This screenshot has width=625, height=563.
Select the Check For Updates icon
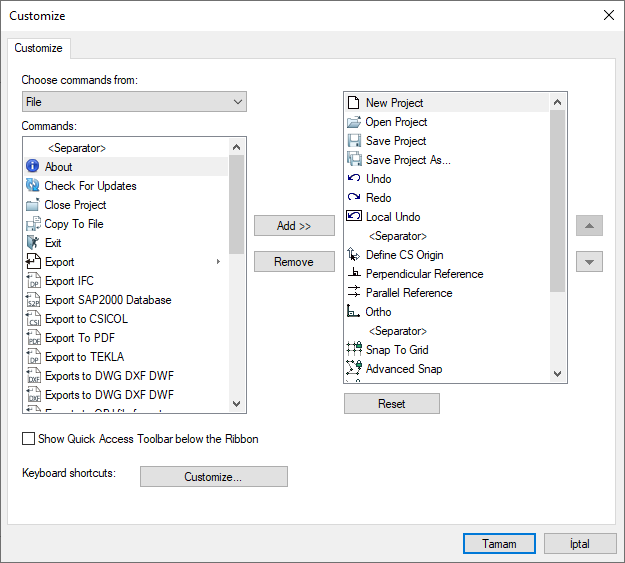tap(32, 186)
